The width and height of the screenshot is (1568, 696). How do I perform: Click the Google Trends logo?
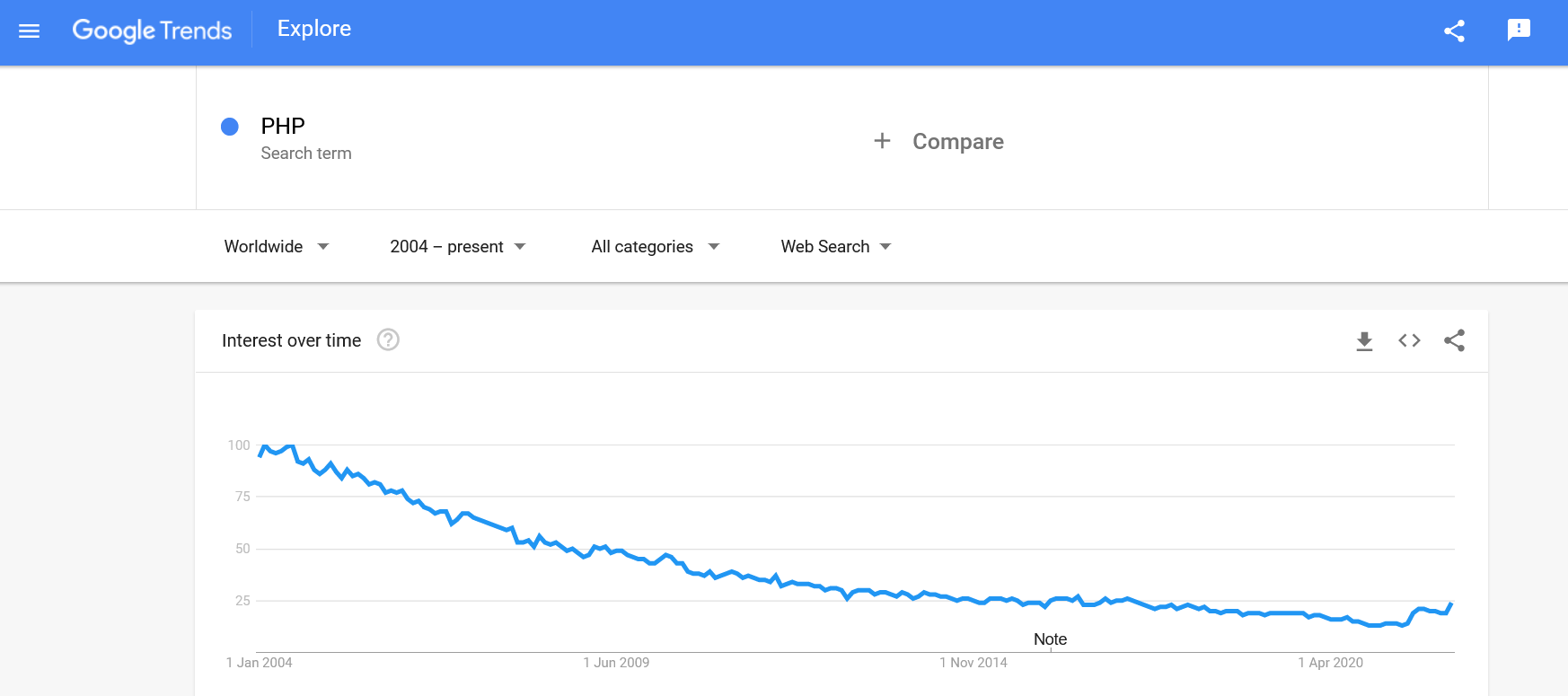152,31
